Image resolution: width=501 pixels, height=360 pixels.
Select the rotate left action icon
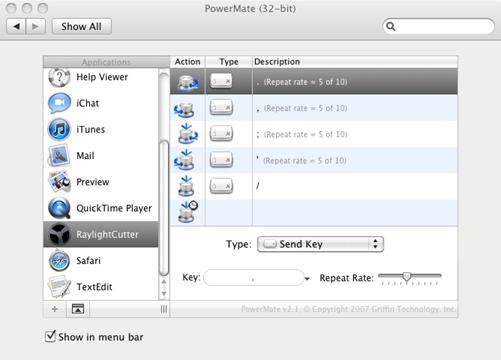coord(185,109)
